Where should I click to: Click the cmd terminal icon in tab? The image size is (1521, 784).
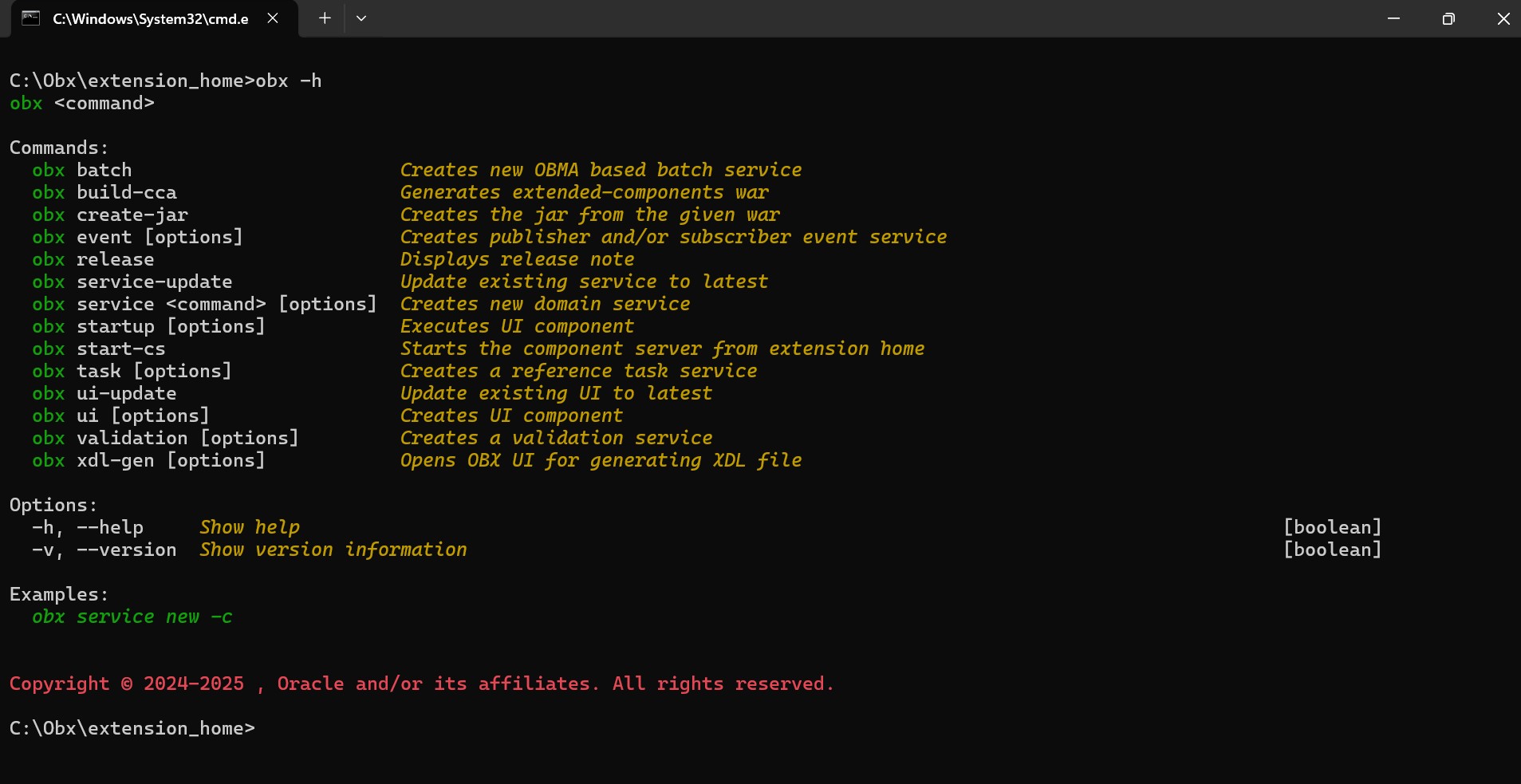click(30, 18)
